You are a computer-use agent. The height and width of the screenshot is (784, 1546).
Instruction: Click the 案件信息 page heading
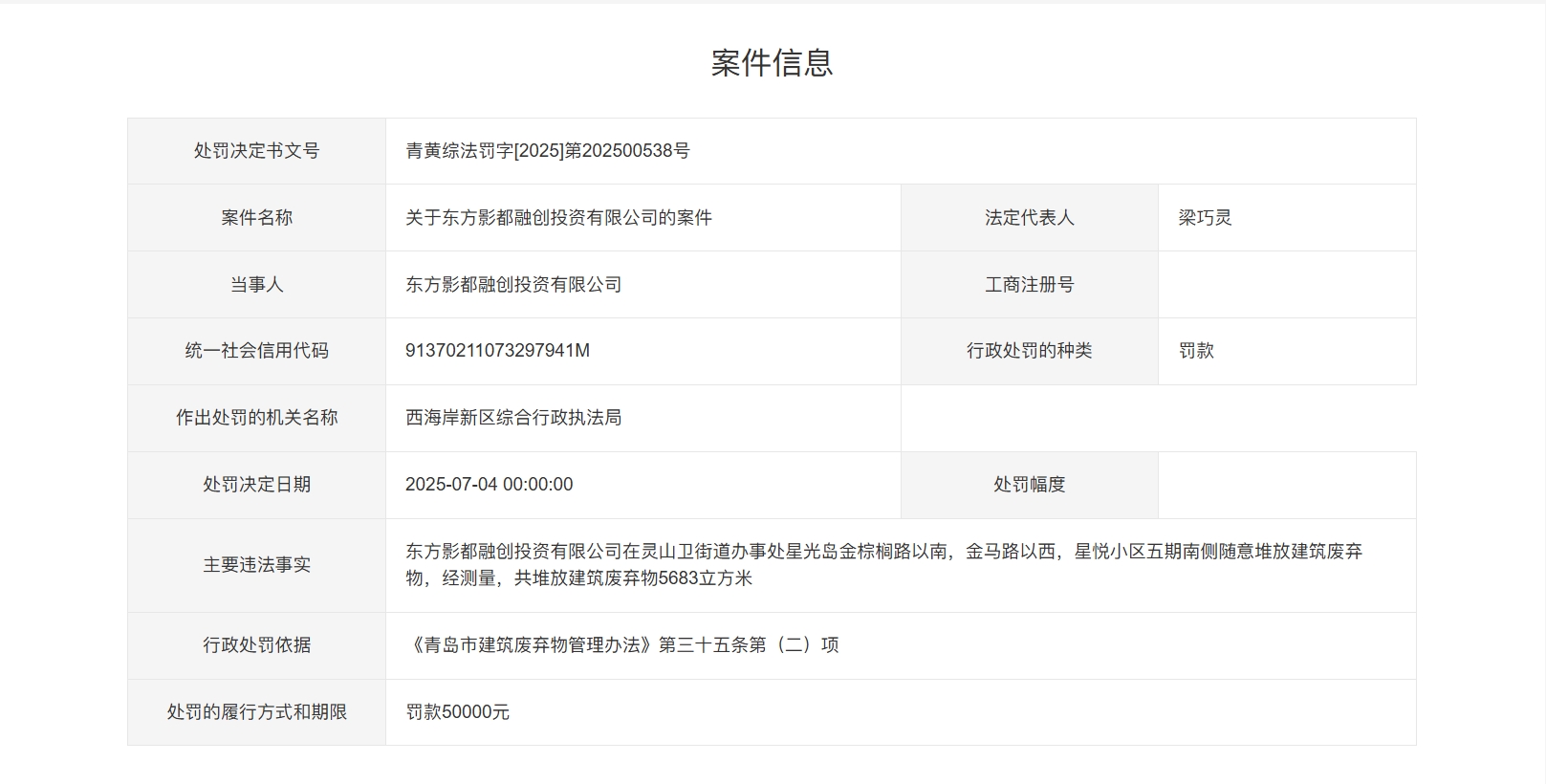(772, 62)
